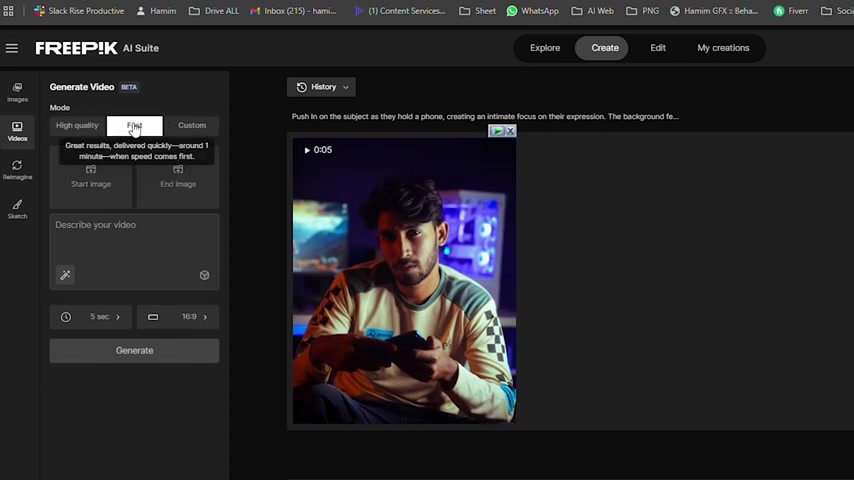854x480 pixels.
Task: Select High quality mode
Action: [x=77, y=126]
